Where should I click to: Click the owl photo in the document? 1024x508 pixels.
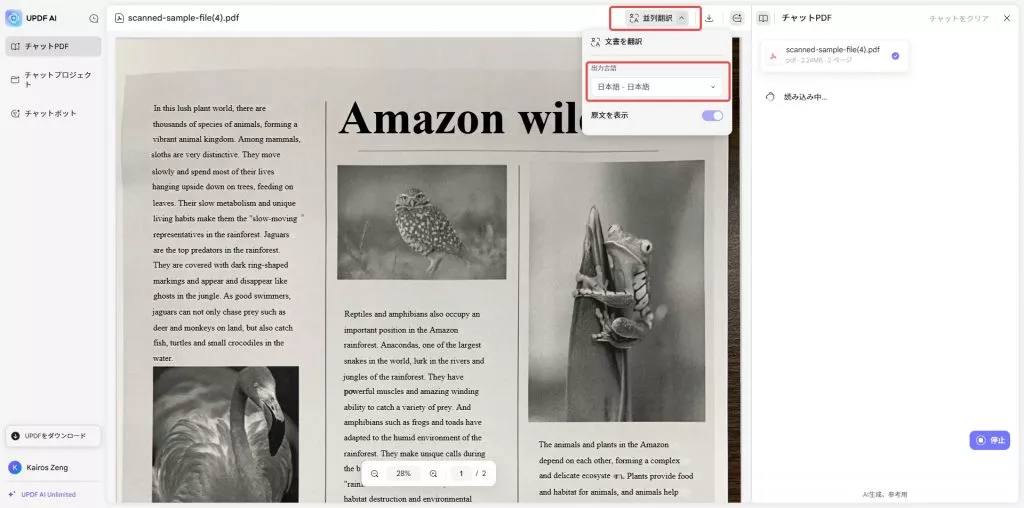coord(422,221)
